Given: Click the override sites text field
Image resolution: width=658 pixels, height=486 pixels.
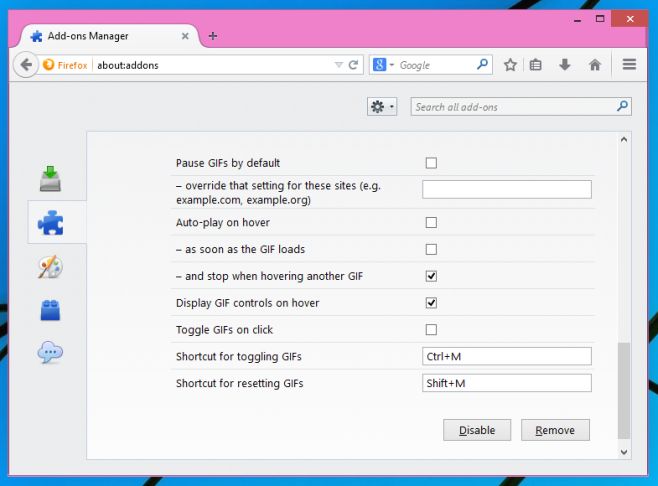Looking at the screenshot, I should point(507,189).
